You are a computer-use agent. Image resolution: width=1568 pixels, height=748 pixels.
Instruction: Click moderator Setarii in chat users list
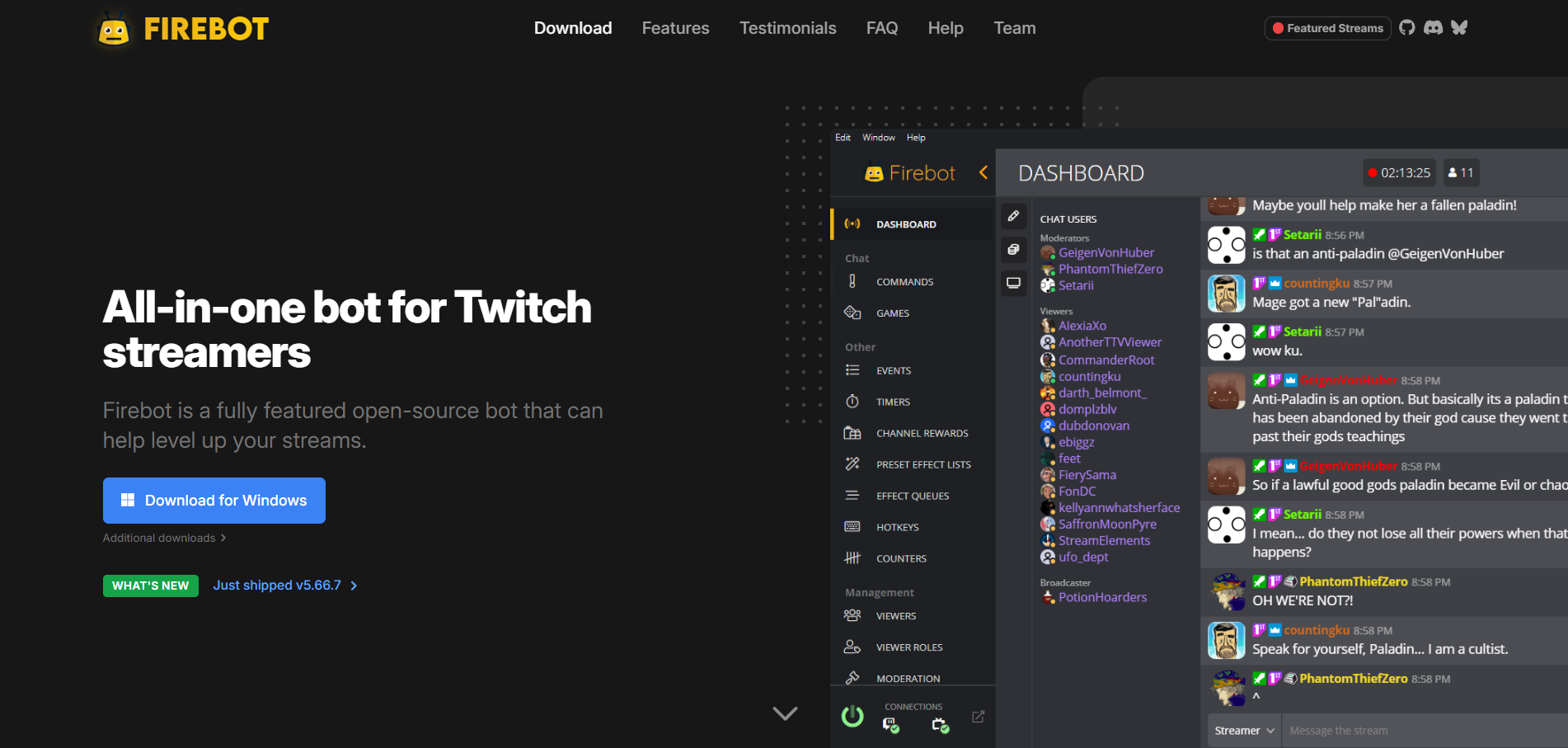click(x=1076, y=285)
